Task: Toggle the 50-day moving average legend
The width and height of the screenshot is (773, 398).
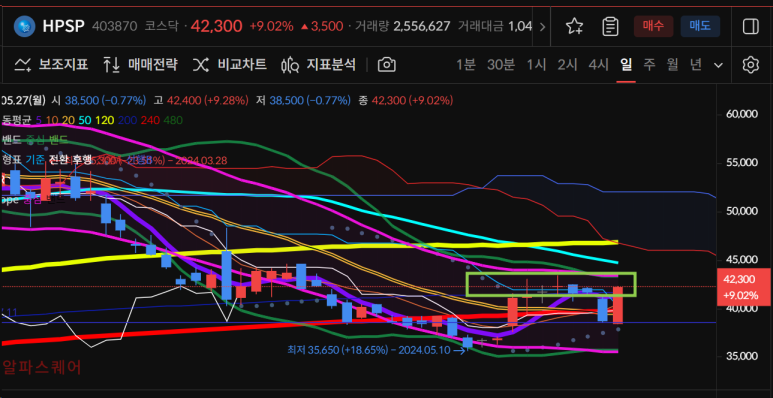Action: tap(85, 120)
